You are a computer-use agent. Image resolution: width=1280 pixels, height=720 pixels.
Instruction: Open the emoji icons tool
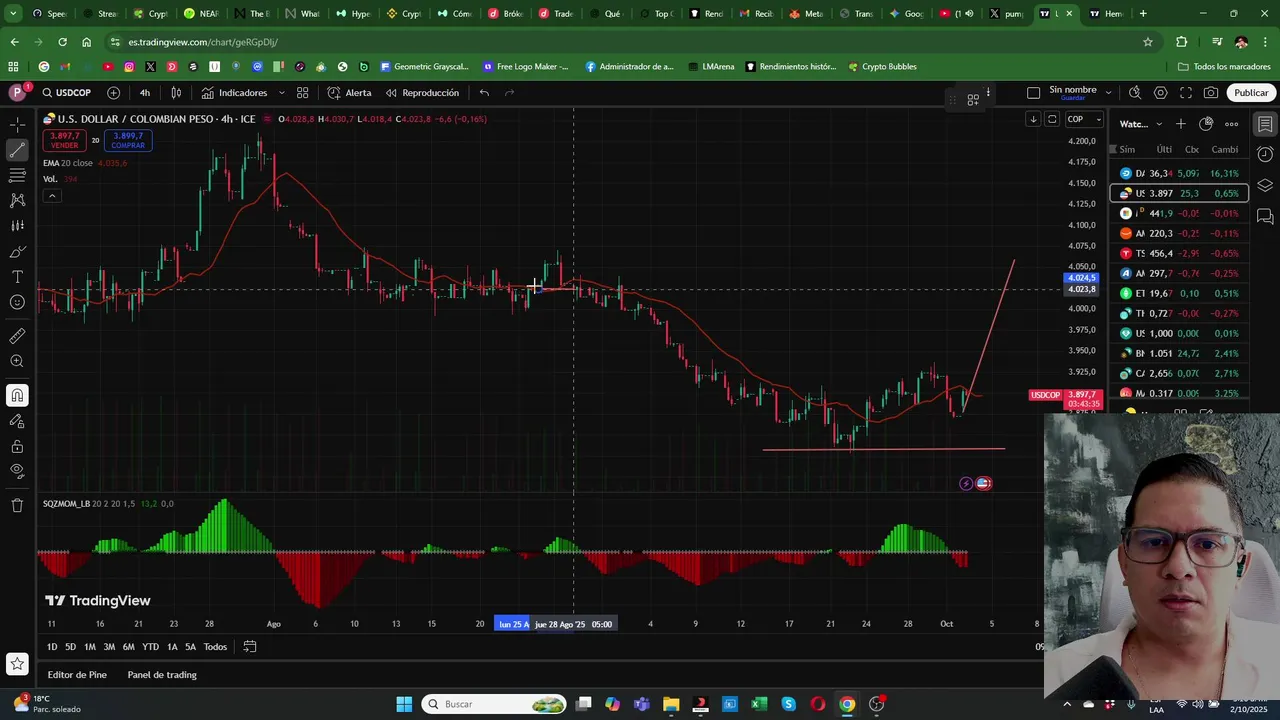pos(17,302)
